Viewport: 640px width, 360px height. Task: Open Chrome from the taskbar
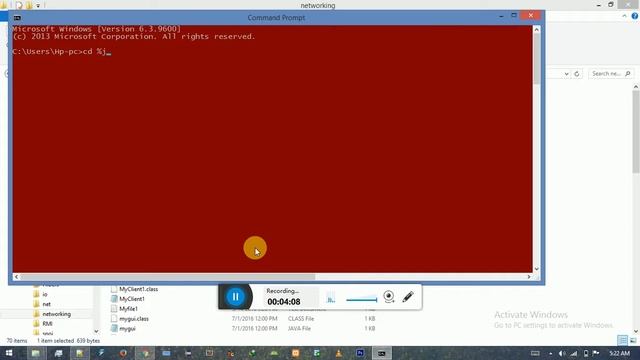point(145,353)
